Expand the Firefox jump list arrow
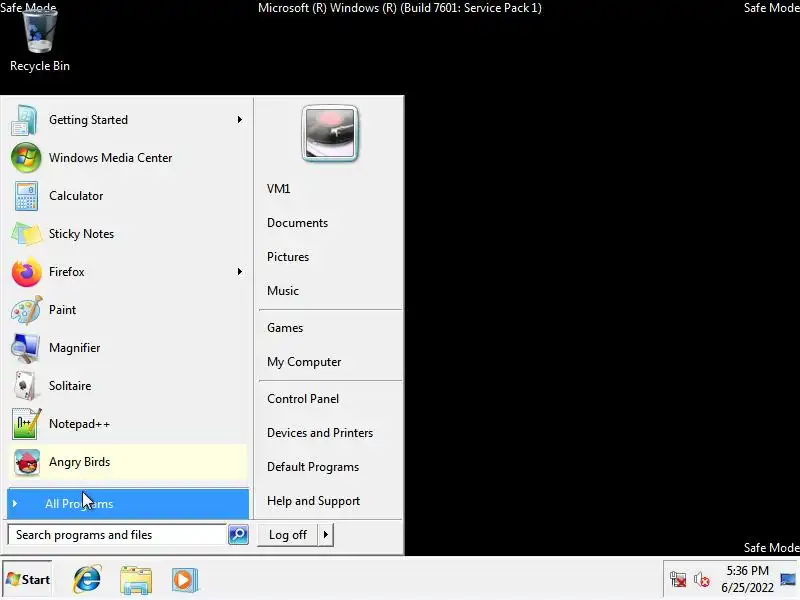 tap(239, 272)
